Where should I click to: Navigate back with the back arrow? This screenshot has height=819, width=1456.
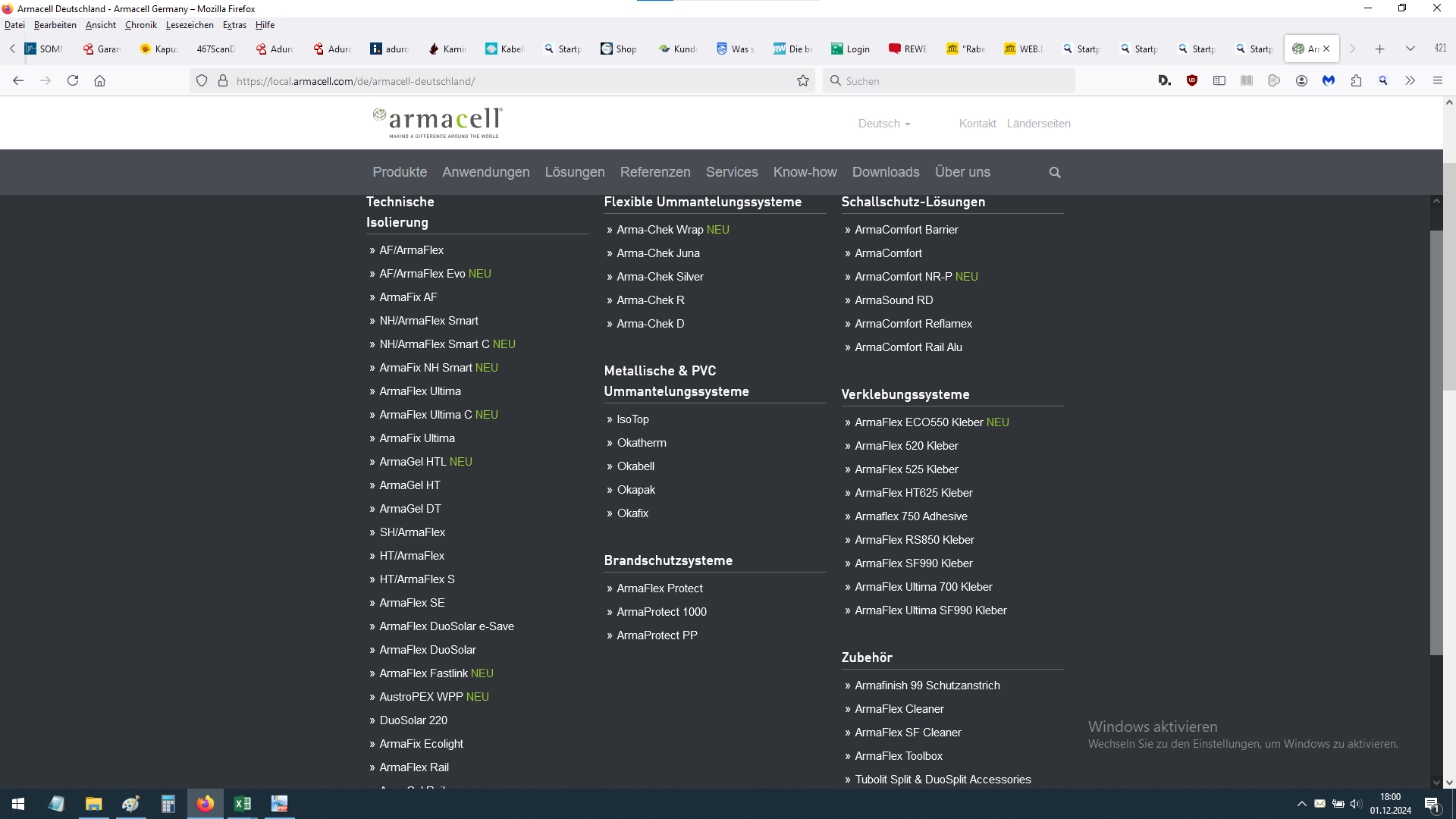pos(18,80)
